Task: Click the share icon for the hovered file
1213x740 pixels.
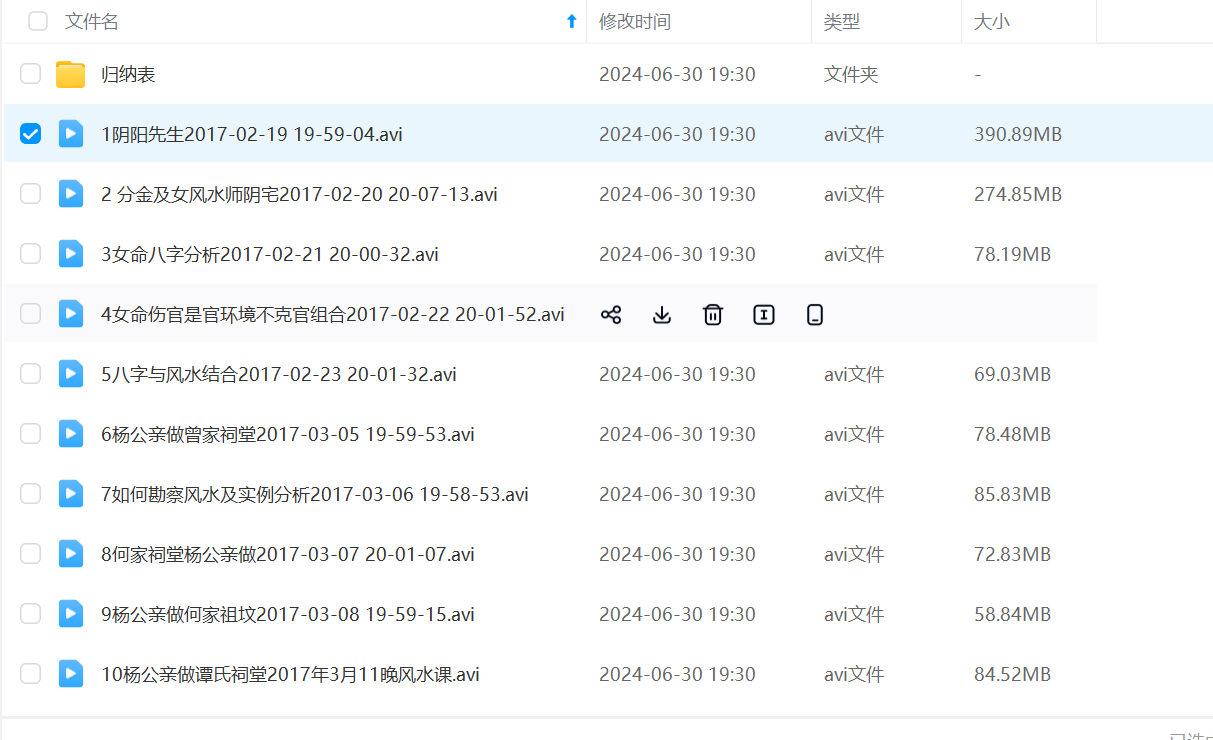Action: 611,315
